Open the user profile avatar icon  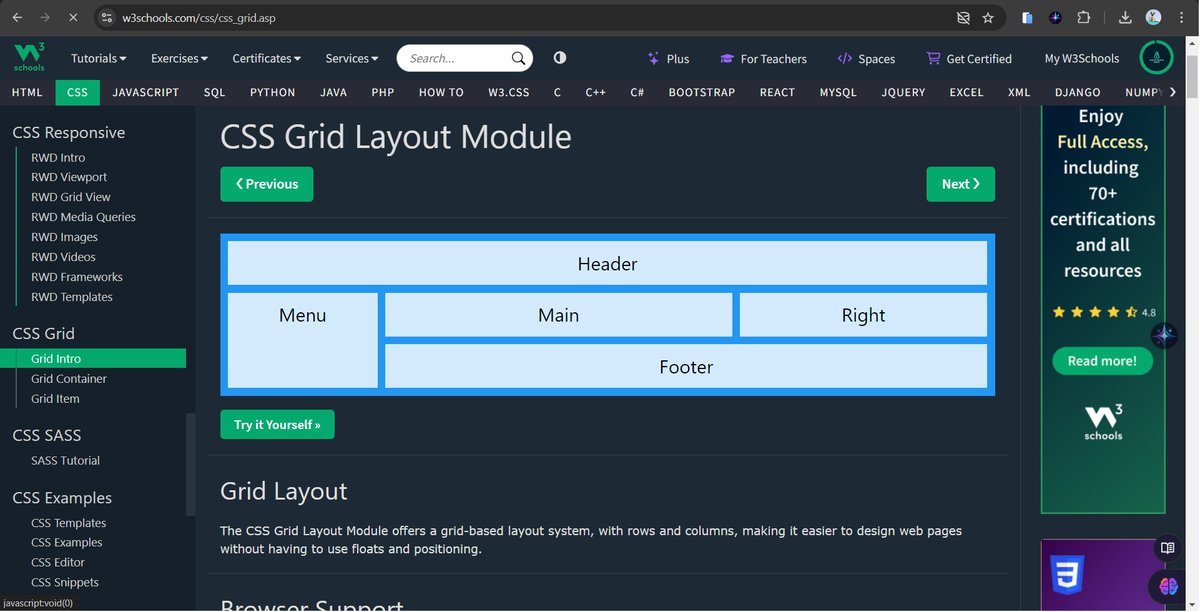[x=1156, y=57]
